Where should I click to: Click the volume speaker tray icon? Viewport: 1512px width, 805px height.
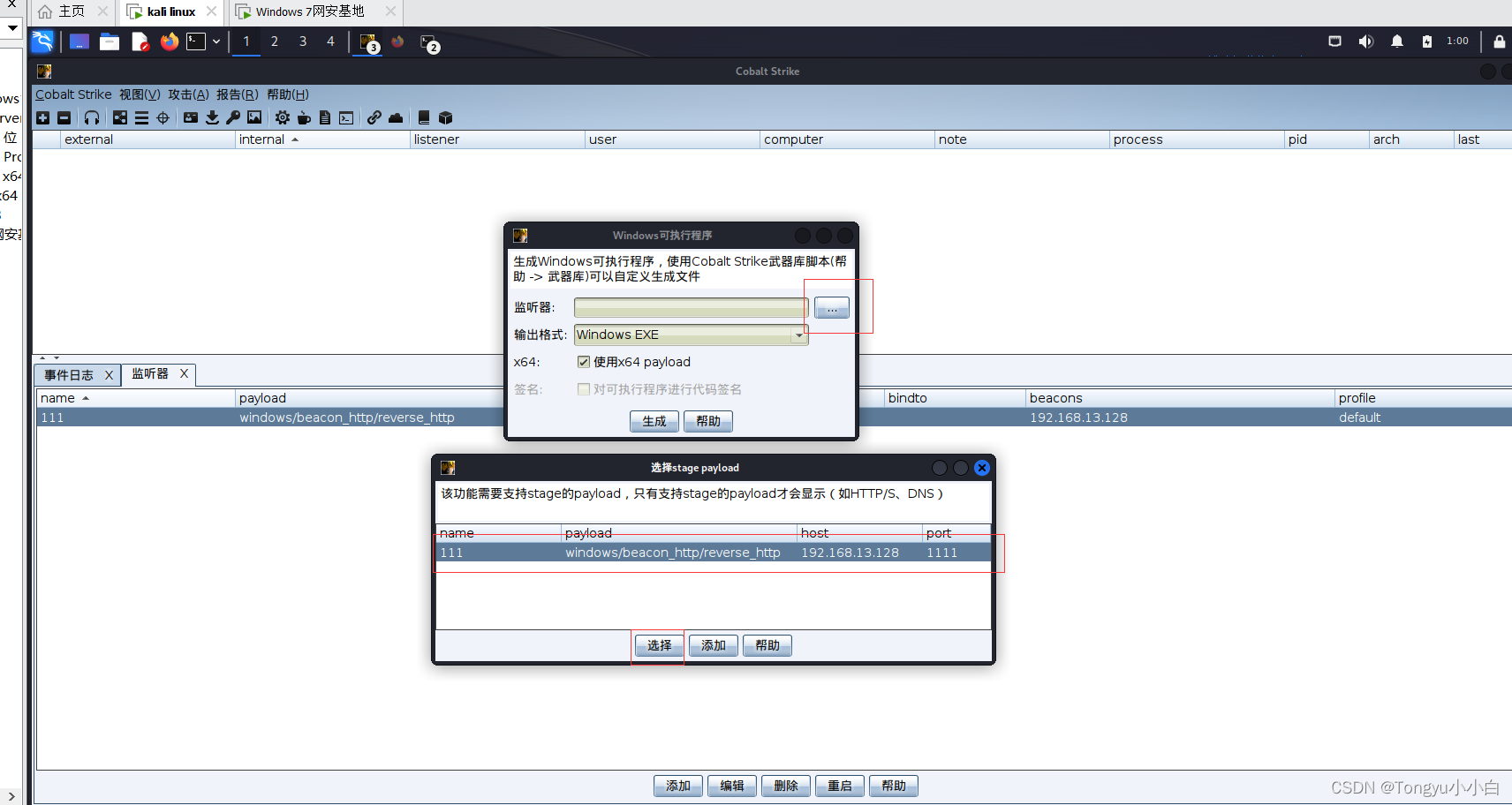click(x=1366, y=41)
